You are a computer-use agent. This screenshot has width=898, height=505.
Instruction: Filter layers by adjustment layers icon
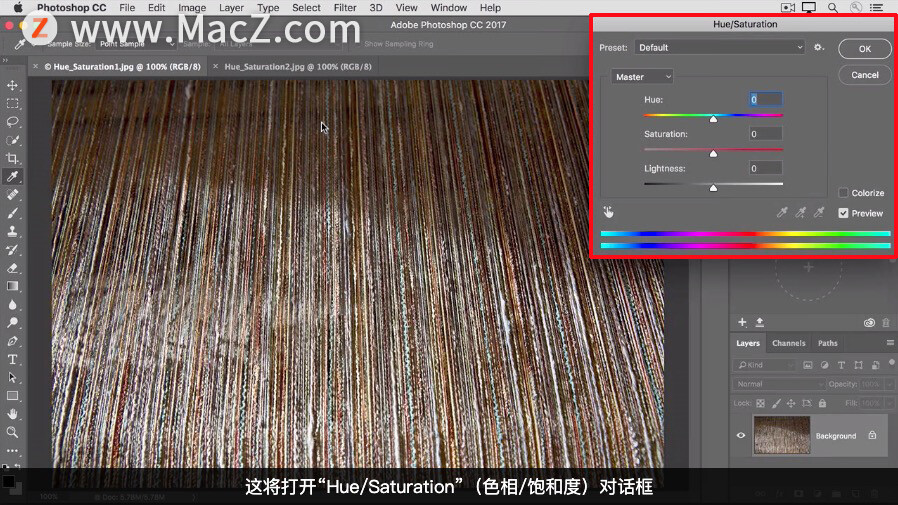tap(825, 365)
